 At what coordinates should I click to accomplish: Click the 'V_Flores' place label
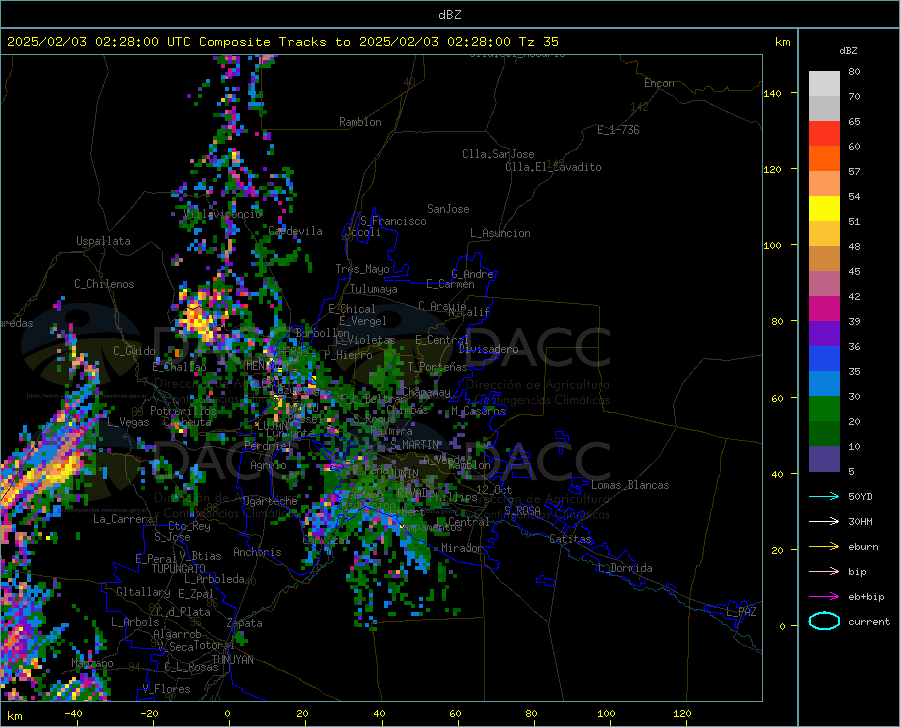click(x=166, y=689)
